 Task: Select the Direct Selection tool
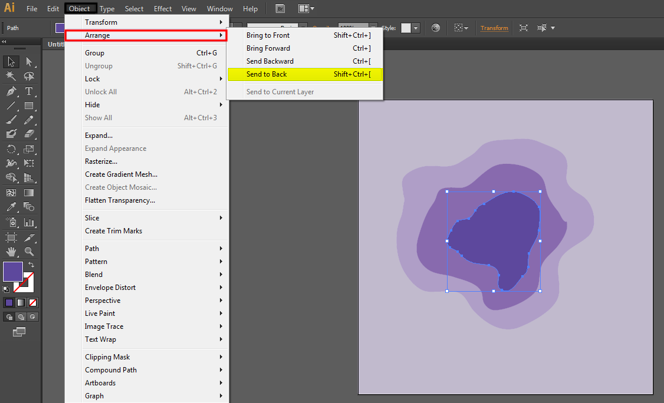(29, 62)
